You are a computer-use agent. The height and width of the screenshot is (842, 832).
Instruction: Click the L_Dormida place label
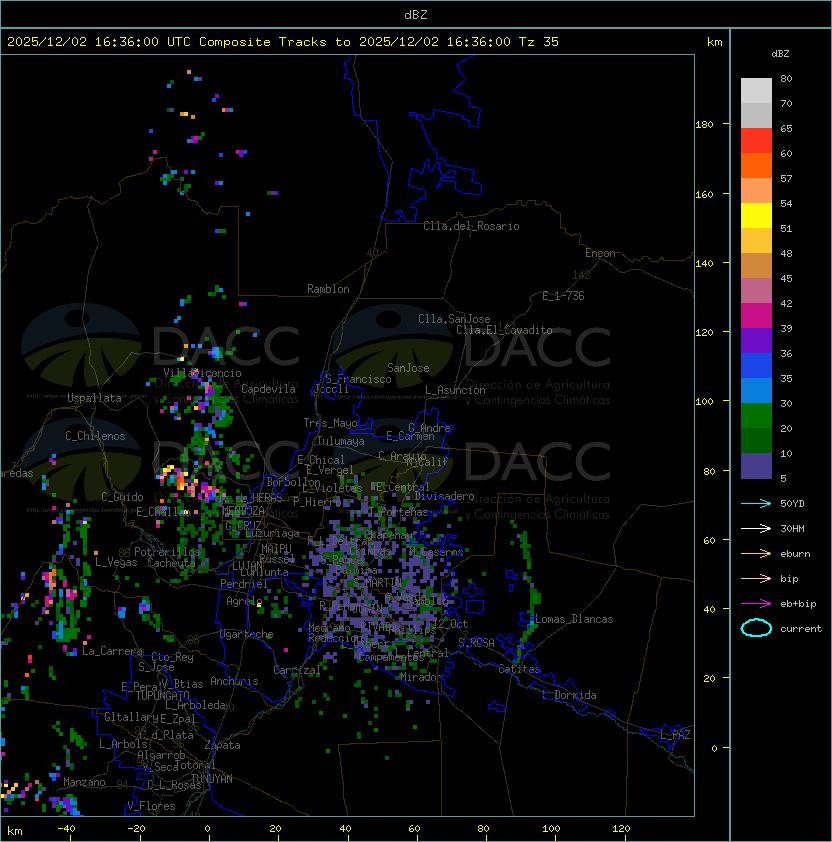click(x=569, y=695)
